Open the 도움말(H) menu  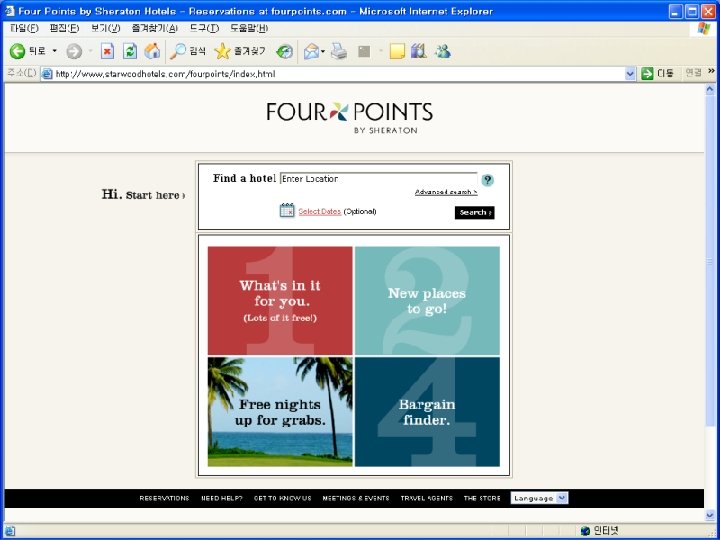pos(249,28)
